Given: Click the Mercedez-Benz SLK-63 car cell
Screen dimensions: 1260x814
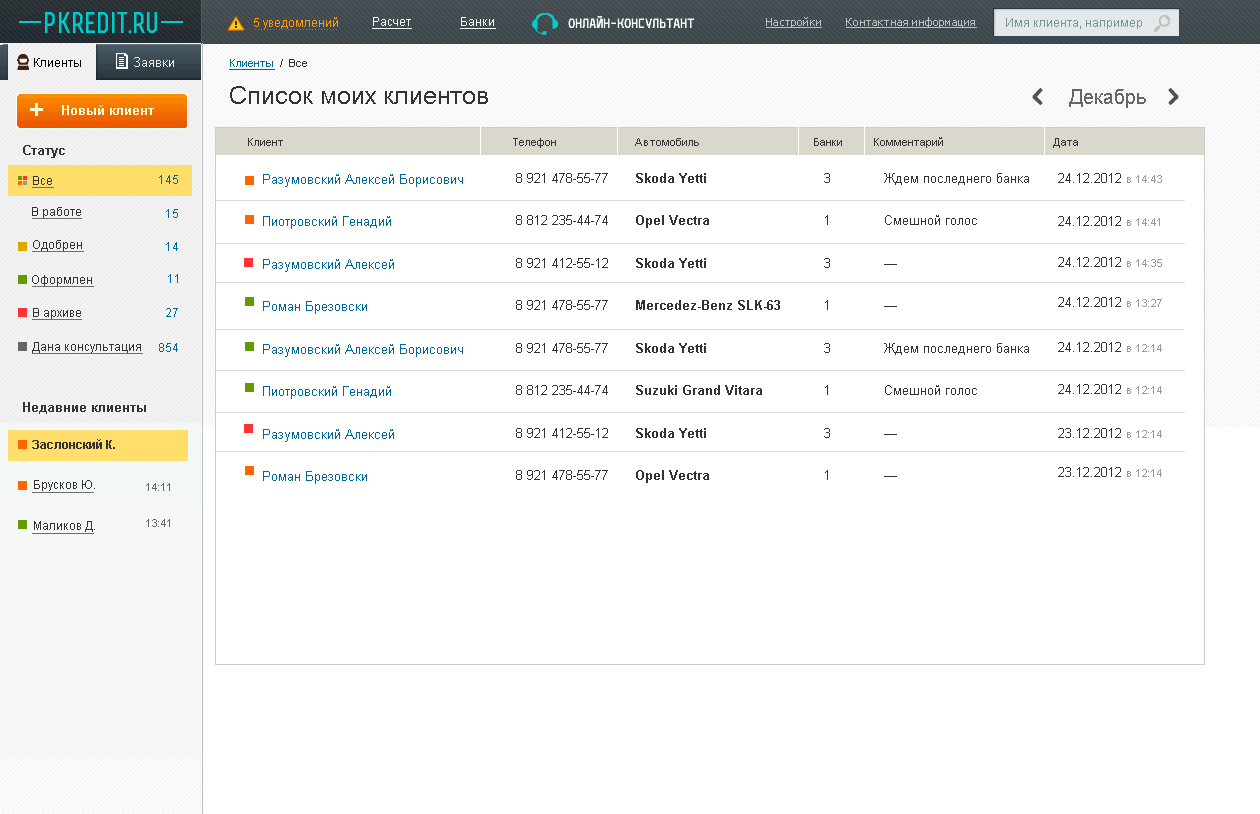Looking at the screenshot, I should (708, 306).
